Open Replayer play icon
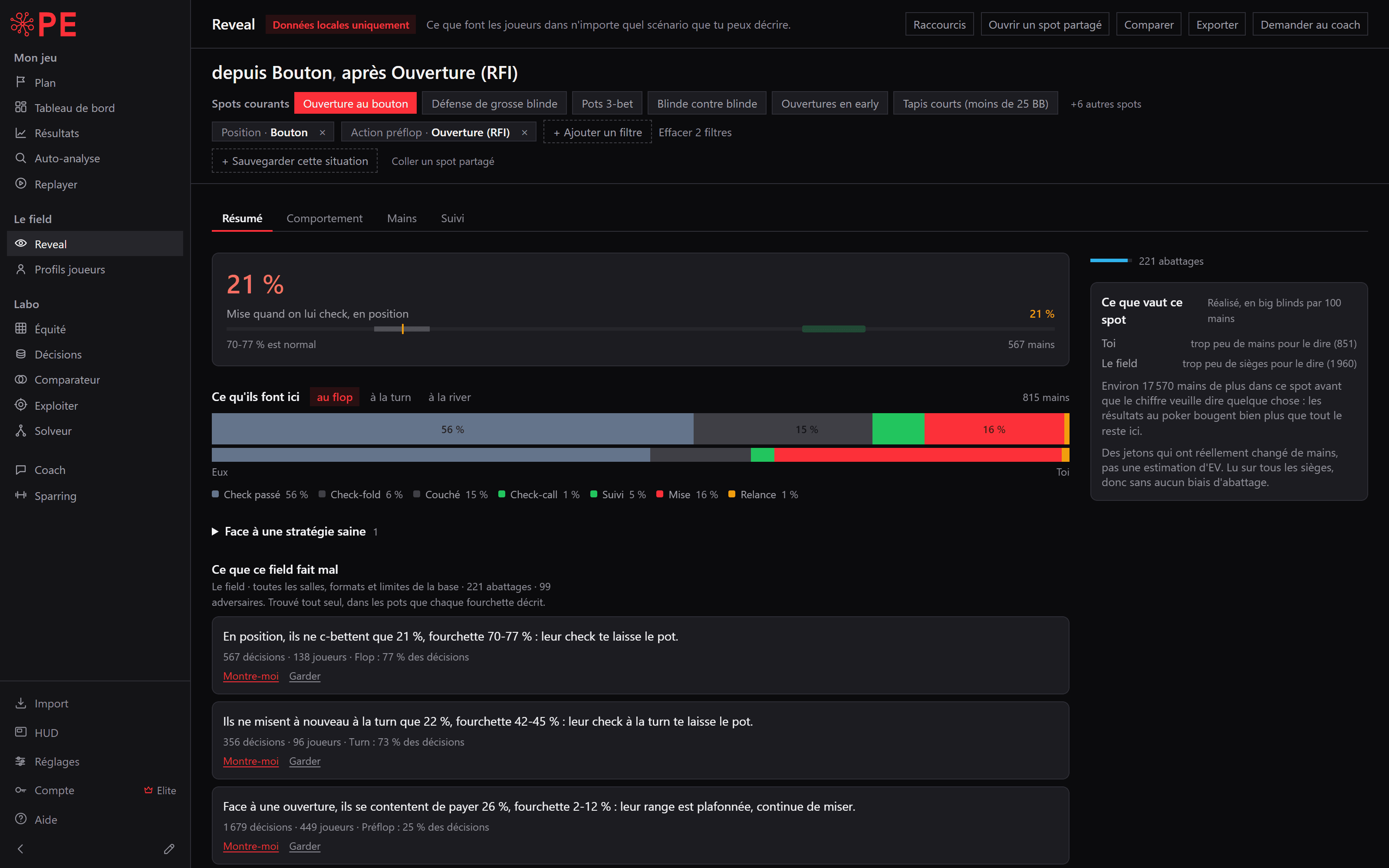Image resolution: width=1389 pixels, height=868 pixels. [x=21, y=184]
